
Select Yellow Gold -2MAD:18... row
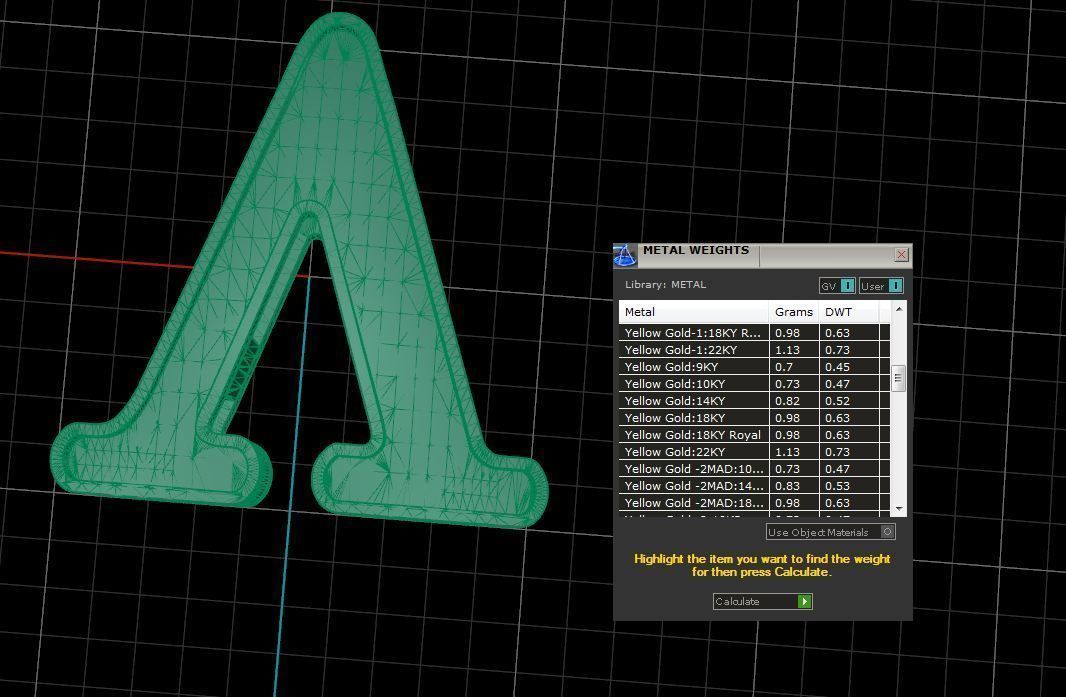tap(754, 503)
